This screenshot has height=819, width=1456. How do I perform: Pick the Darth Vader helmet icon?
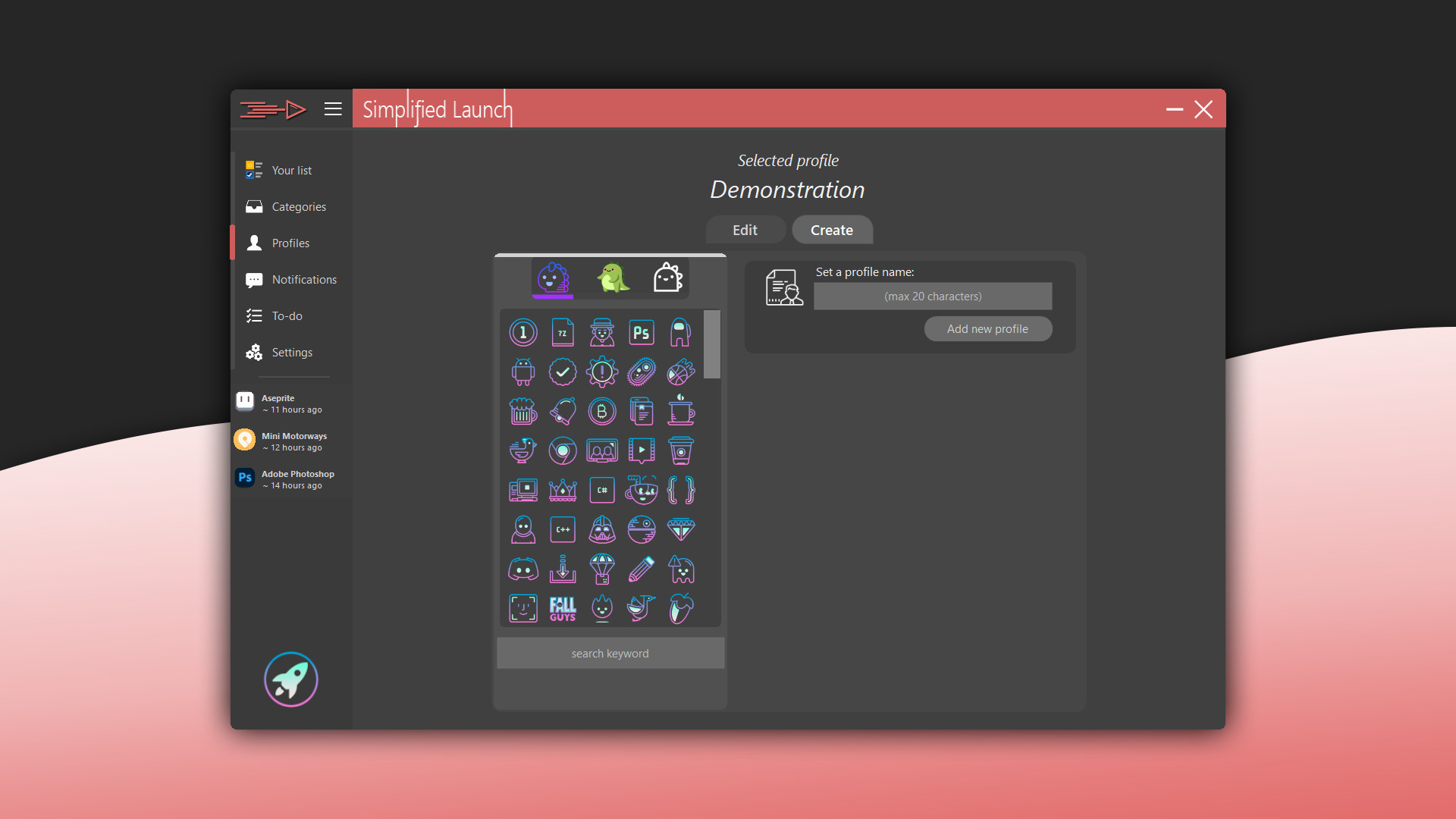pos(602,529)
